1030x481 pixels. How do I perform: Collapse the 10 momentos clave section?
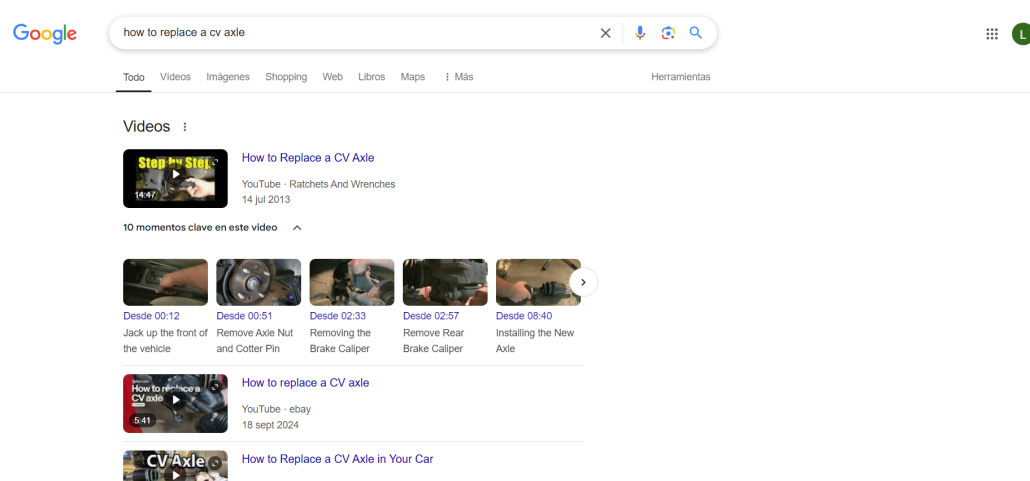click(x=297, y=228)
